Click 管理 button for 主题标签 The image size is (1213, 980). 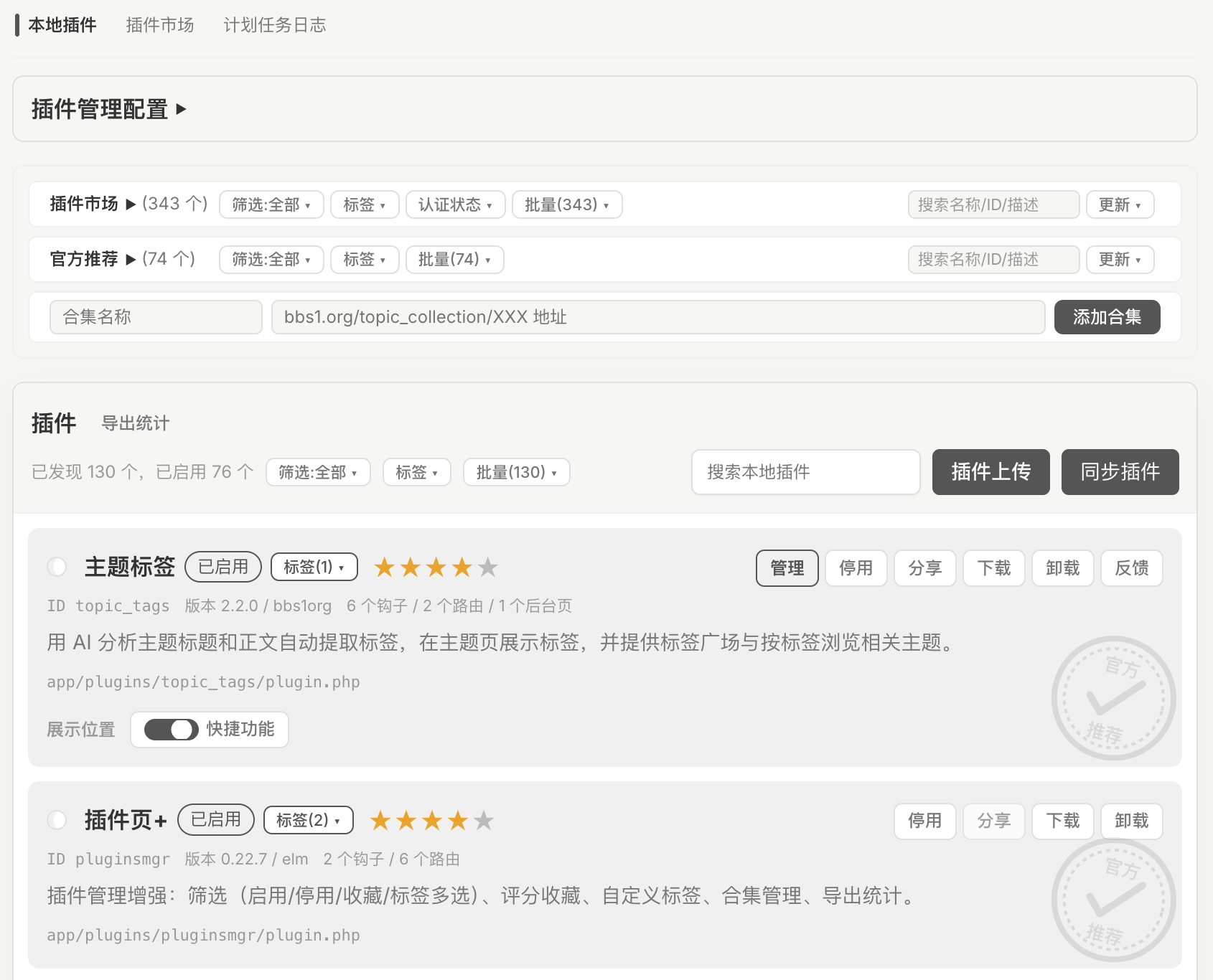coord(787,568)
